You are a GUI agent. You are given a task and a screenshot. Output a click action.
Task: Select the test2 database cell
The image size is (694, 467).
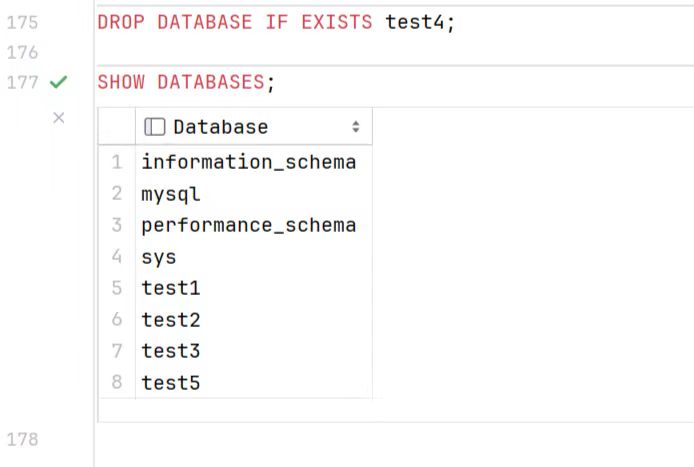coord(254,320)
